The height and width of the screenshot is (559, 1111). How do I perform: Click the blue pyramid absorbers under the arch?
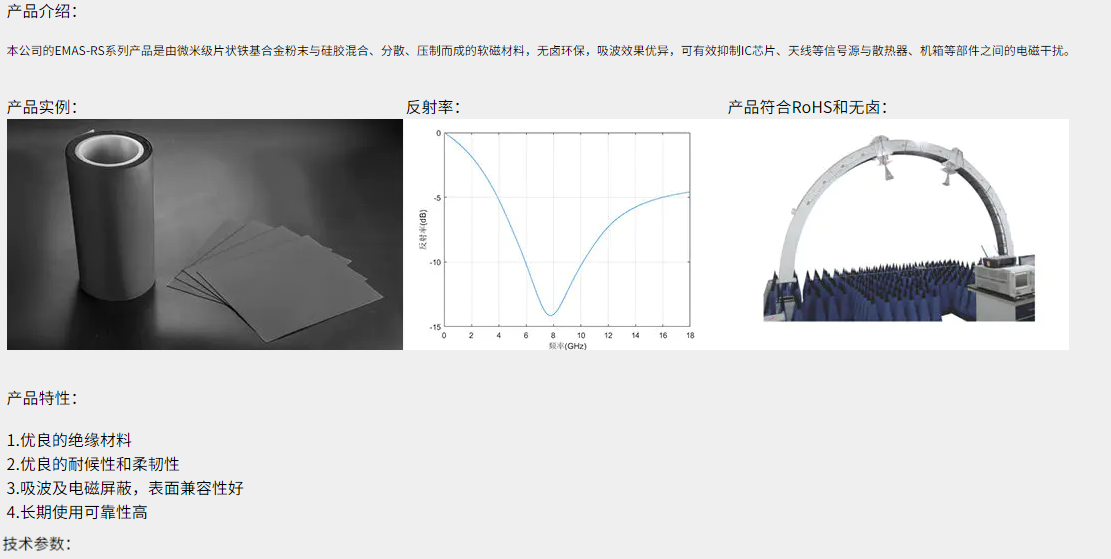[870, 290]
